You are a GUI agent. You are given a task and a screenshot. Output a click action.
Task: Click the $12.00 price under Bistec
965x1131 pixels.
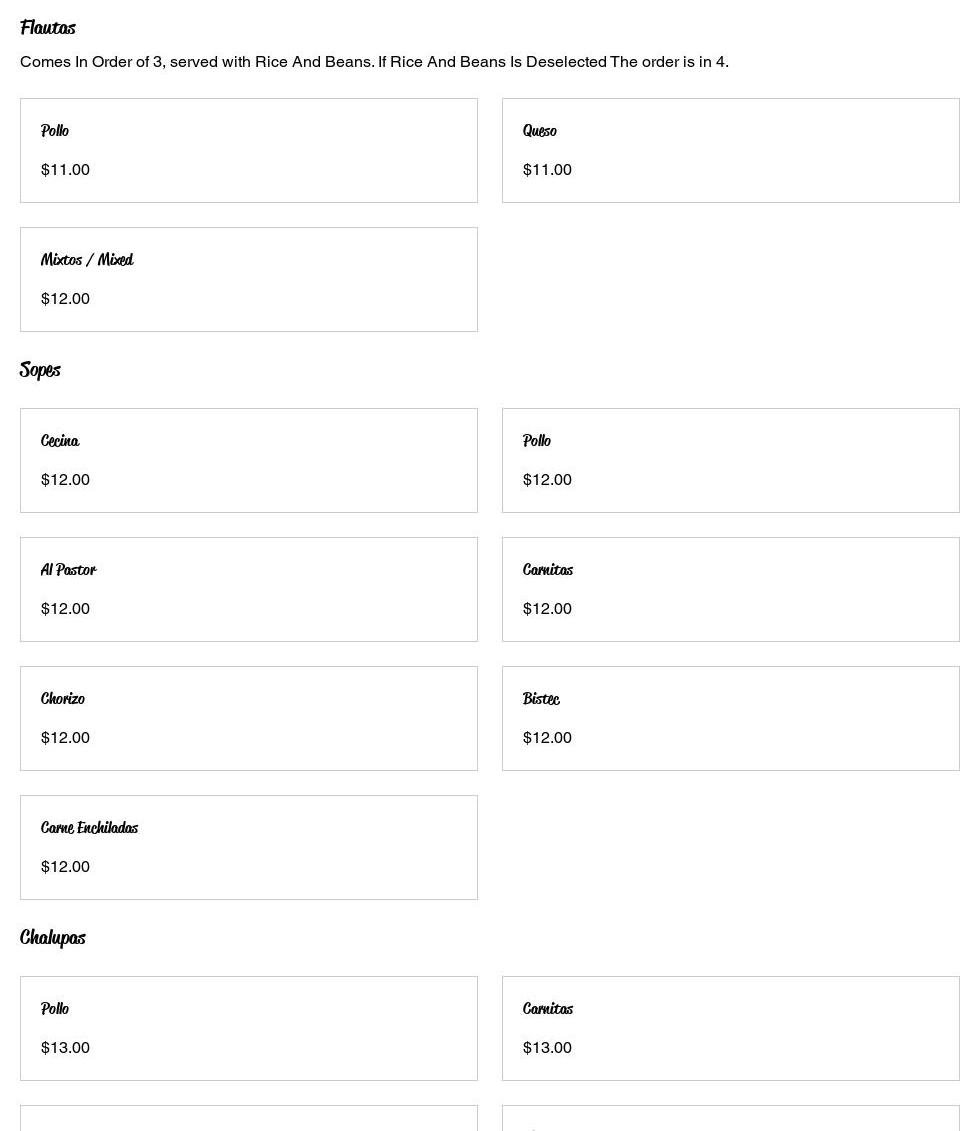coord(547,738)
